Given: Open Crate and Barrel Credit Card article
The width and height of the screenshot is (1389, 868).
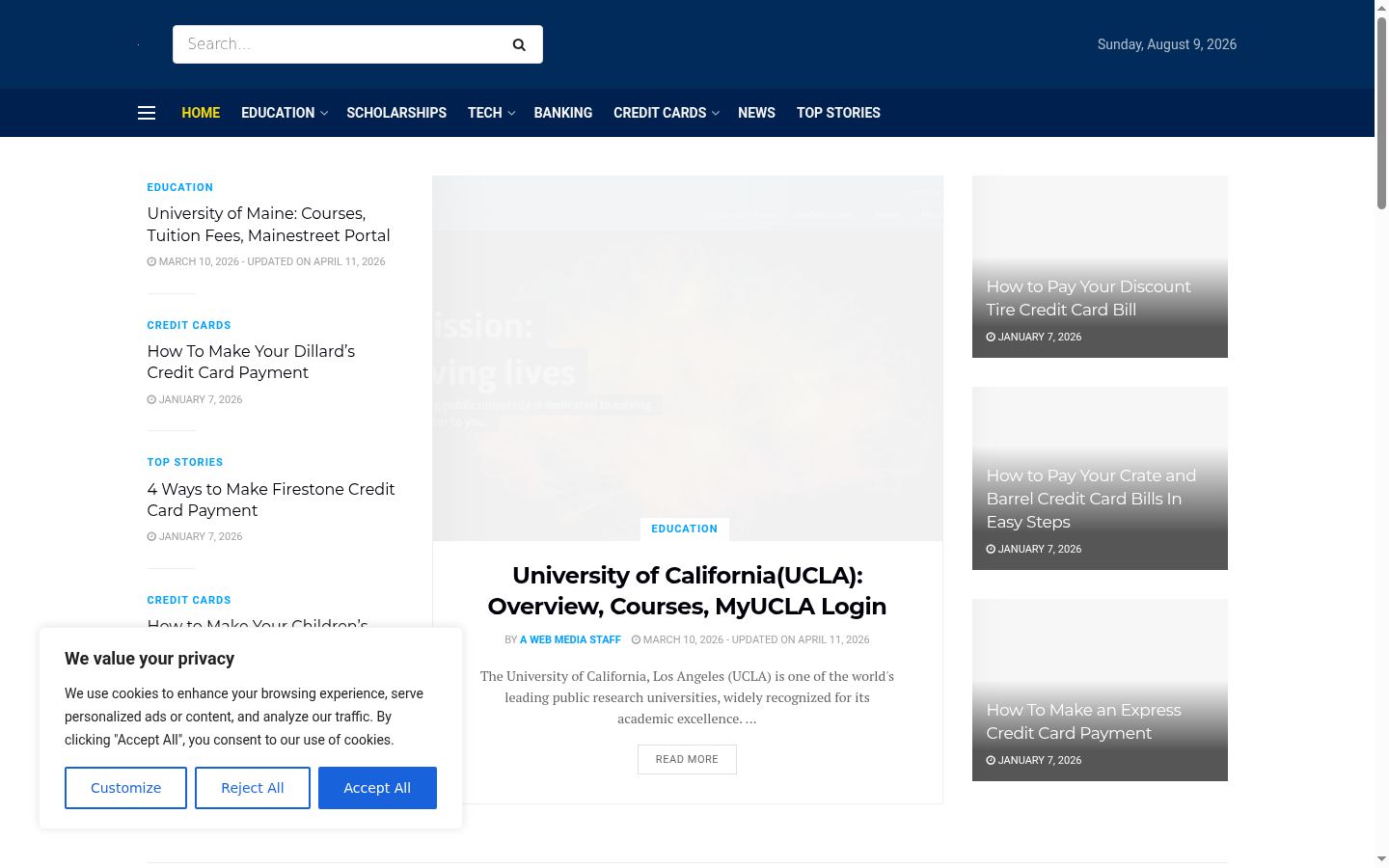Looking at the screenshot, I should 1091,499.
